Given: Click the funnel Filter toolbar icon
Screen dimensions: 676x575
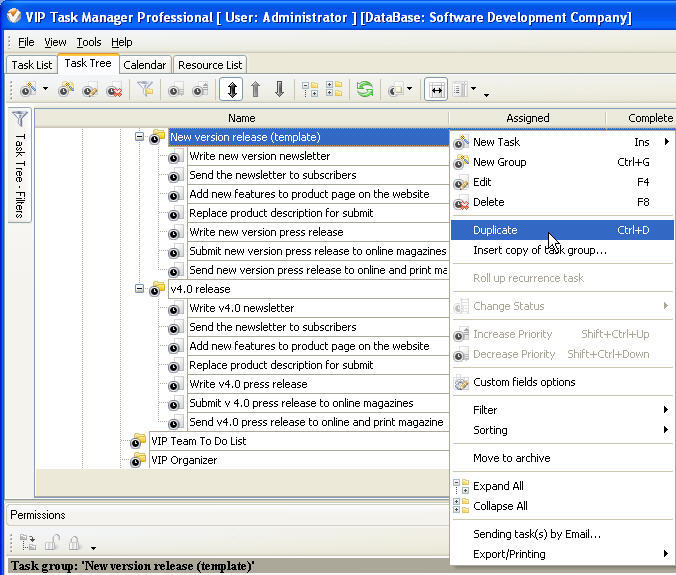Looking at the screenshot, I should (145, 89).
